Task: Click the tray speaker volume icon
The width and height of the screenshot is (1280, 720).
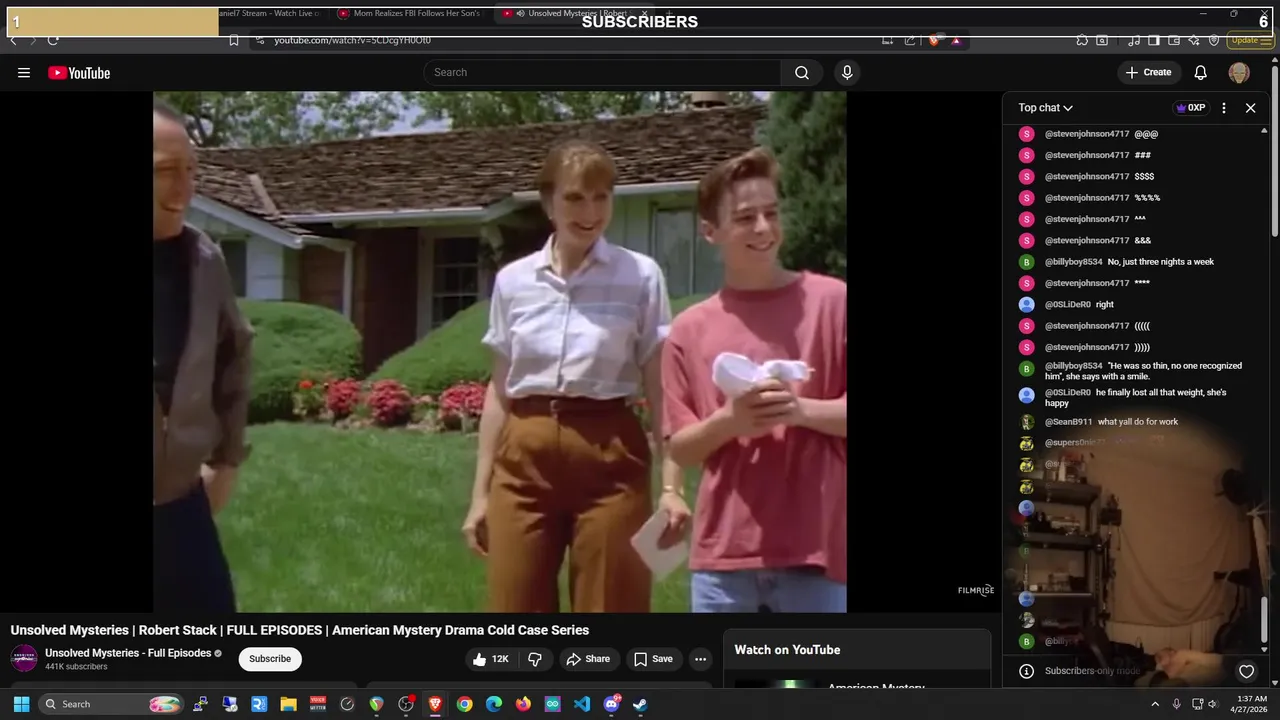Action: click(1215, 704)
